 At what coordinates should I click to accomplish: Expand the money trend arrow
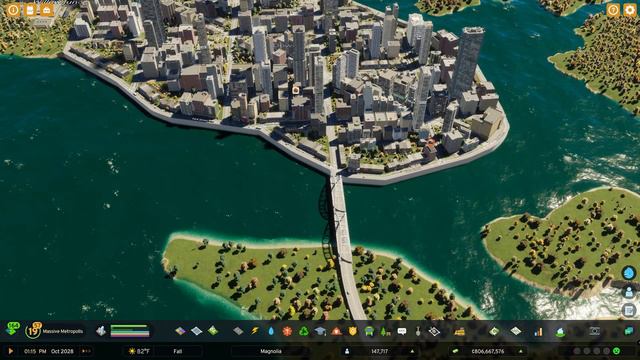(520, 351)
